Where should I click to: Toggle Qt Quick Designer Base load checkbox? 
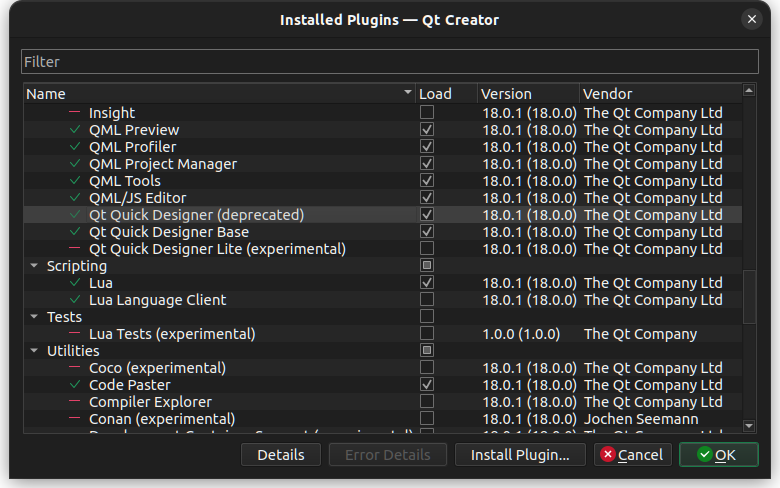click(427, 231)
